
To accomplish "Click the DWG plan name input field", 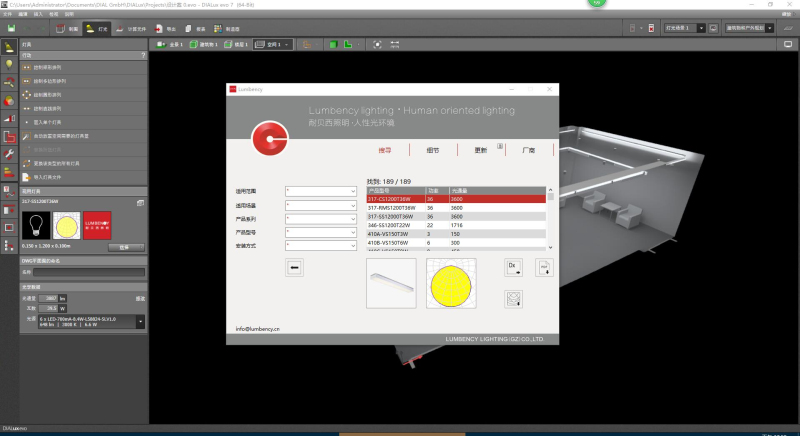I will [89, 272].
